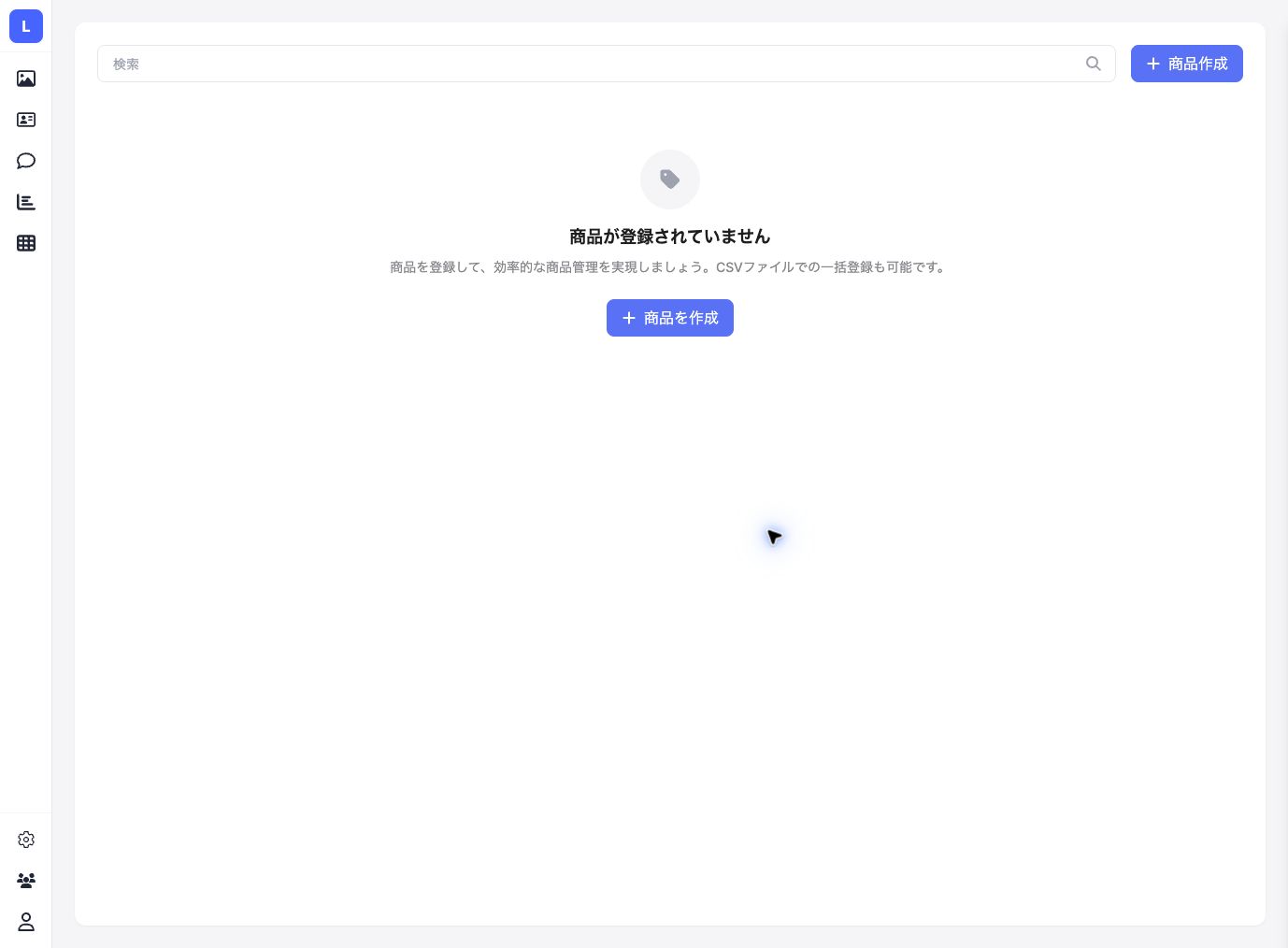Click the 検索 search input field
The height and width of the screenshot is (948, 1288).
click(606, 64)
